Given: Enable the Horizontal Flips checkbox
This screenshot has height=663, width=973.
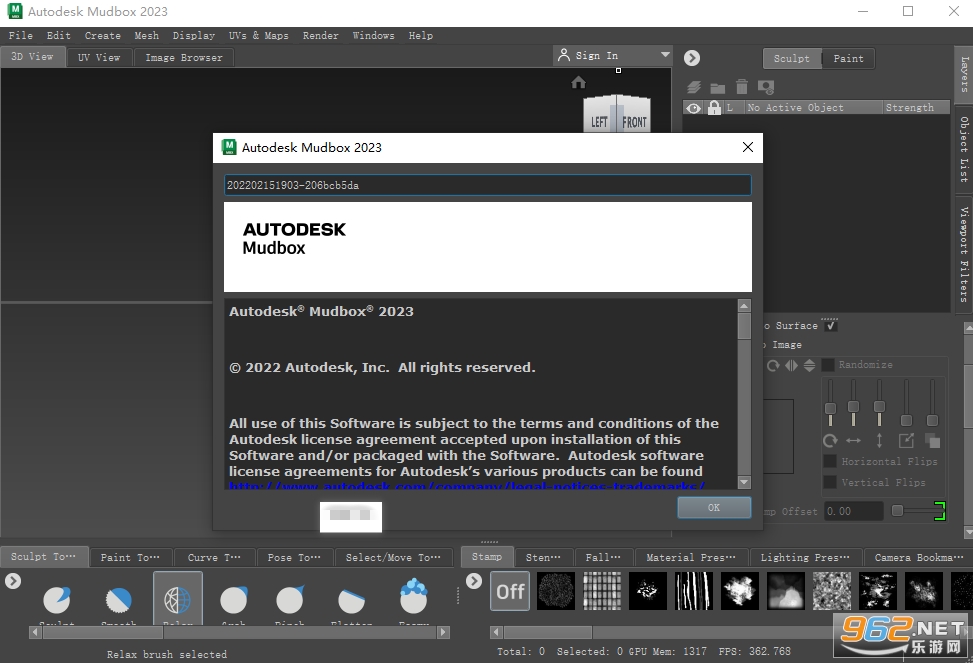Looking at the screenshot, I should [830, 461].
